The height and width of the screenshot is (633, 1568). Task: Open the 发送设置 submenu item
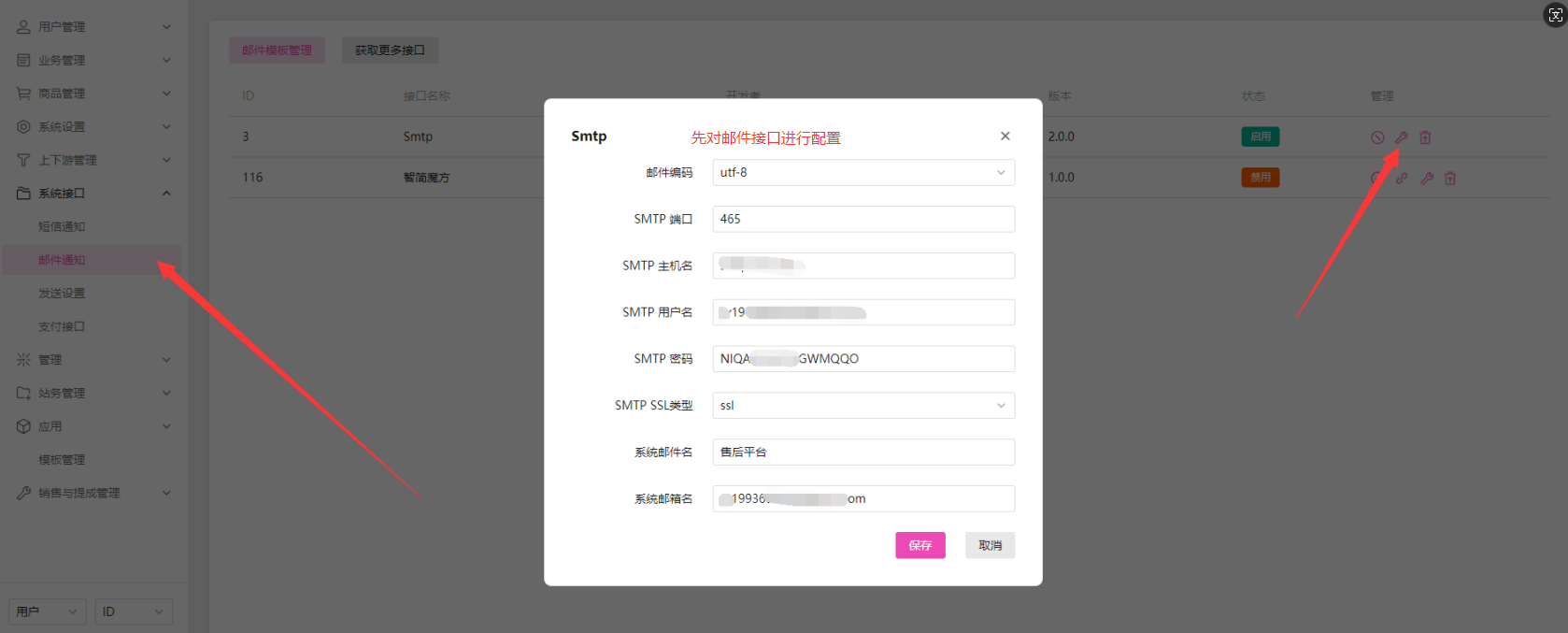(93, 294)
